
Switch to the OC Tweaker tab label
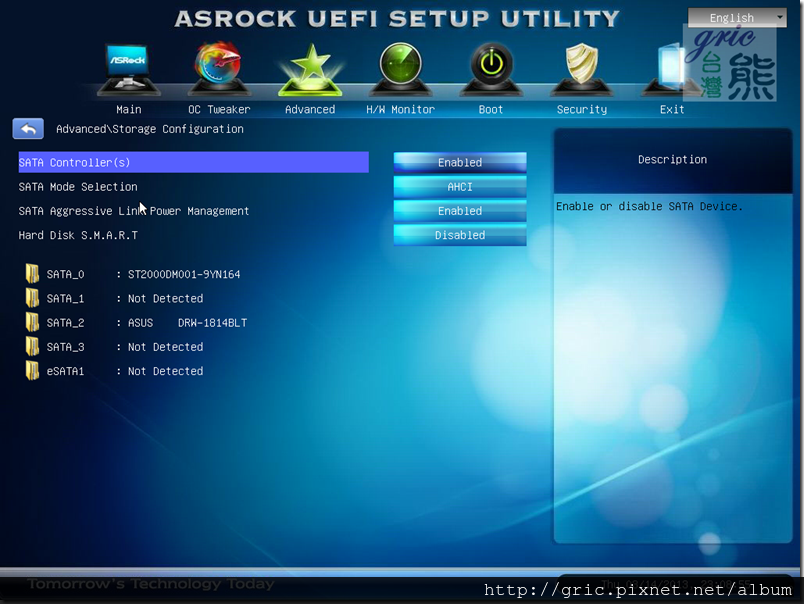tap(219, 109)
